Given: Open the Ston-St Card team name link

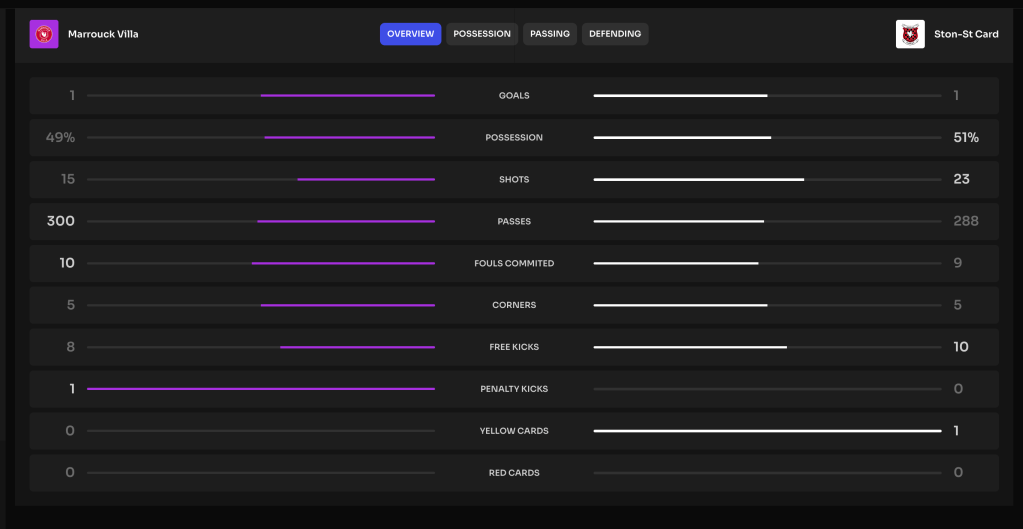Looking at the screenshot, I should coord(965,34).
